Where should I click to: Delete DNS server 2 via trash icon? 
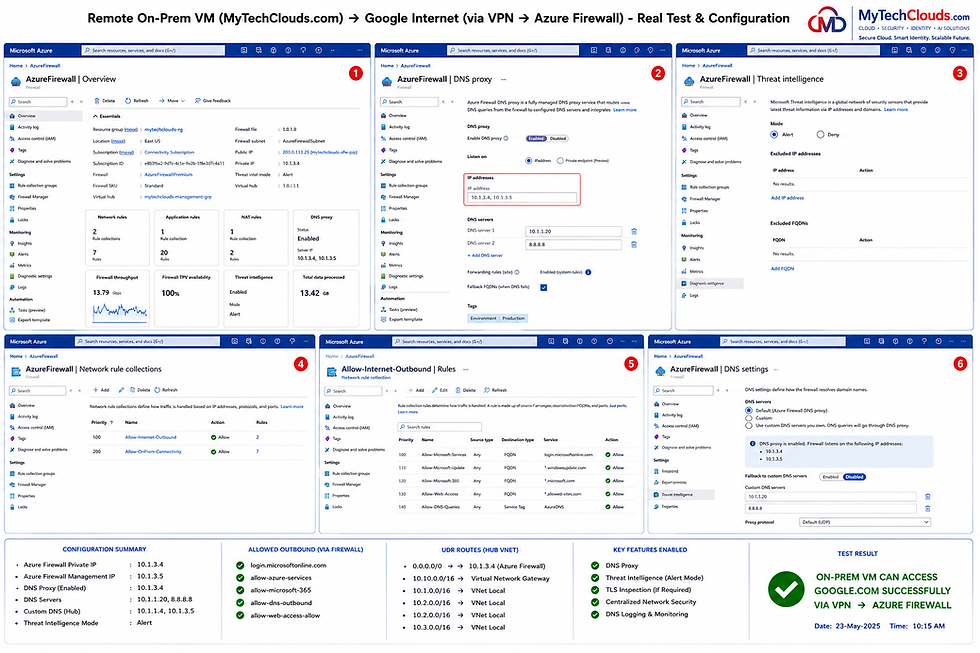pyautogui.click(x=634, y=244)
